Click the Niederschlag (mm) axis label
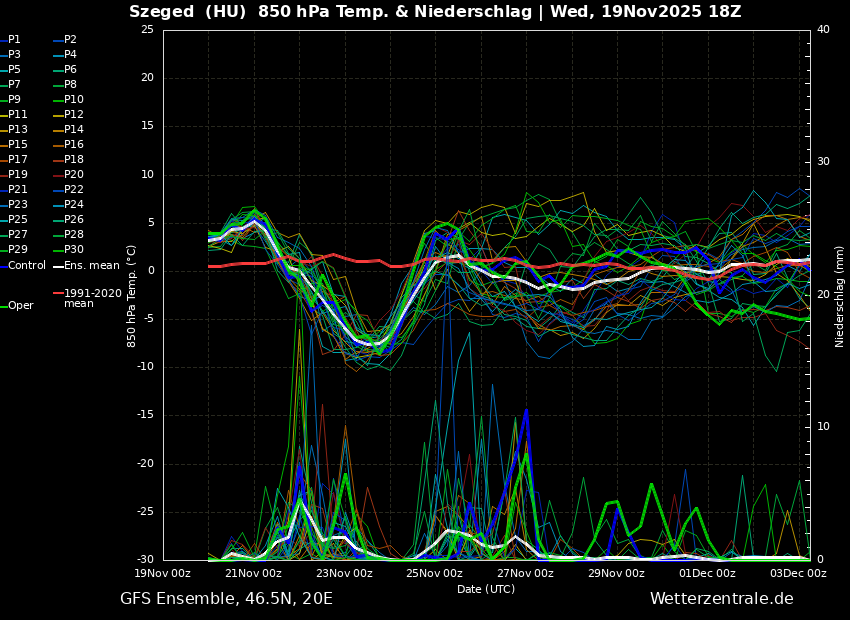Screen dimensions: 850x620 840,296
